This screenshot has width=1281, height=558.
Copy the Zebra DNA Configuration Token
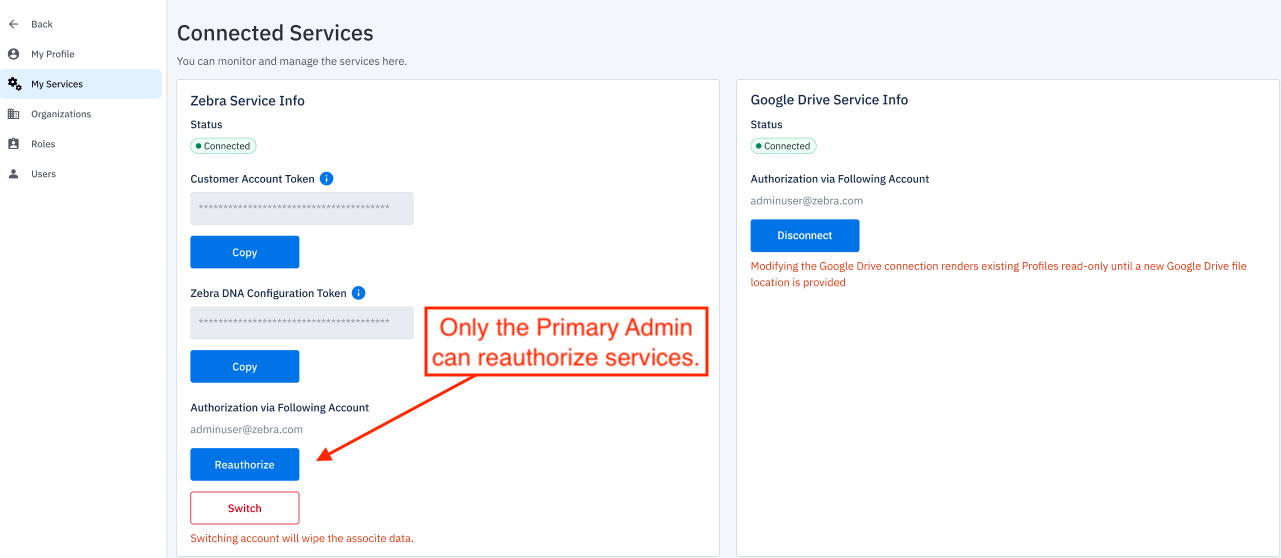click(245, 366)
